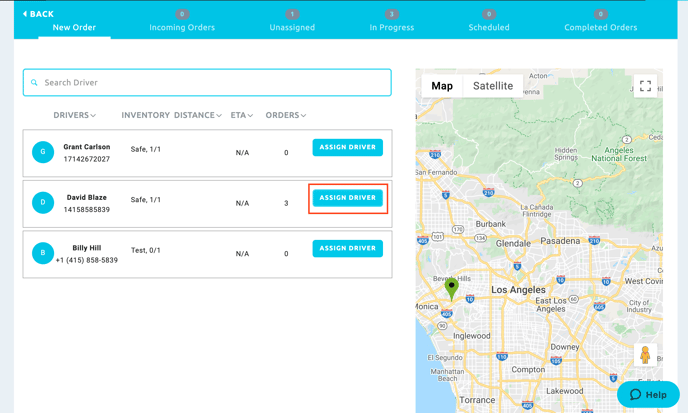Assign driver Grant Carlson
Image resolution: width=688 pixels, height=413 pixels.
coord(348,147)
